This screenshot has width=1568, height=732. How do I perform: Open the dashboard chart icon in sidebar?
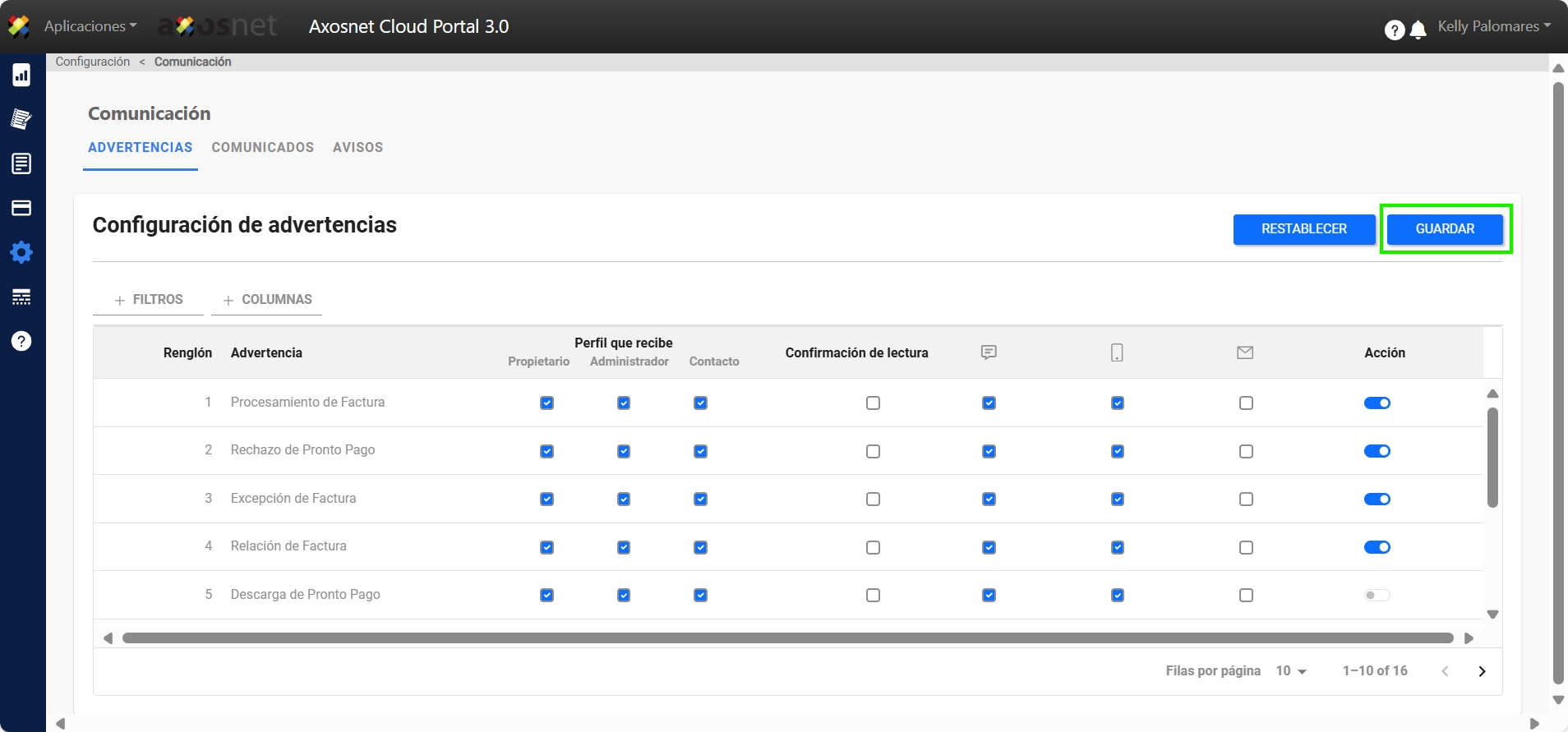tap(21, 76)
